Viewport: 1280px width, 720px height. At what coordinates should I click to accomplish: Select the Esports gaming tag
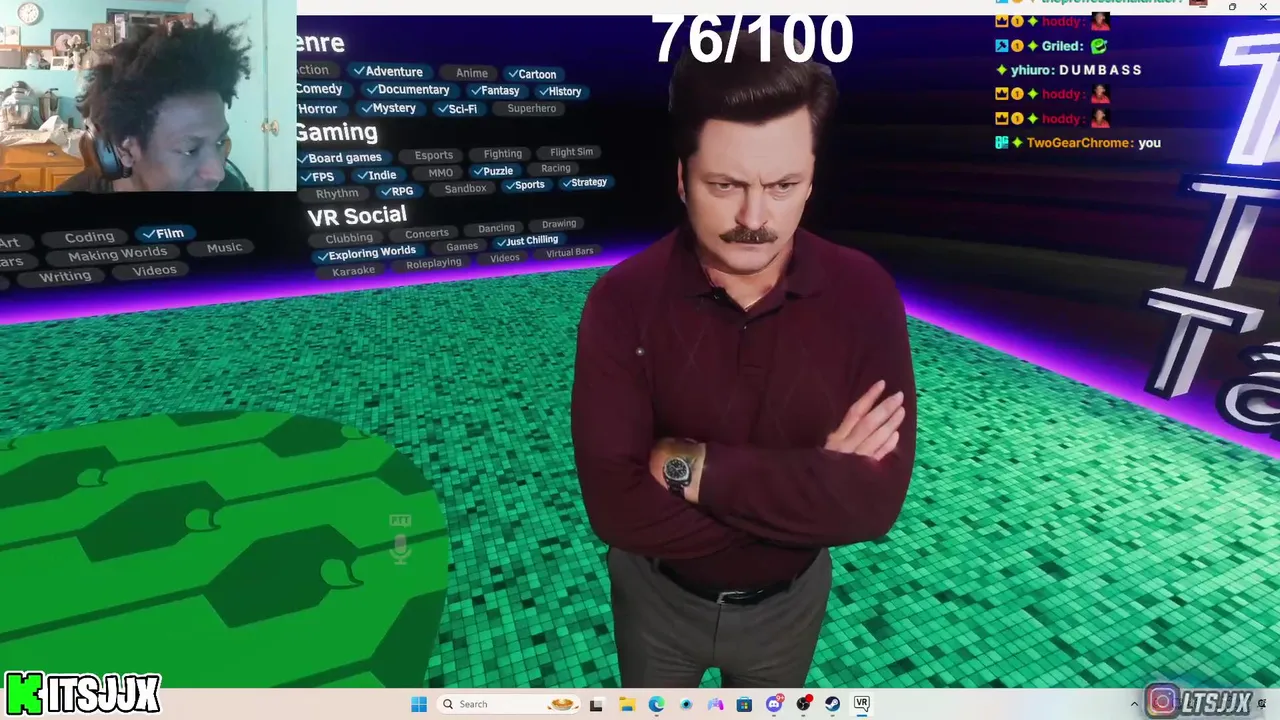point(434,155)
